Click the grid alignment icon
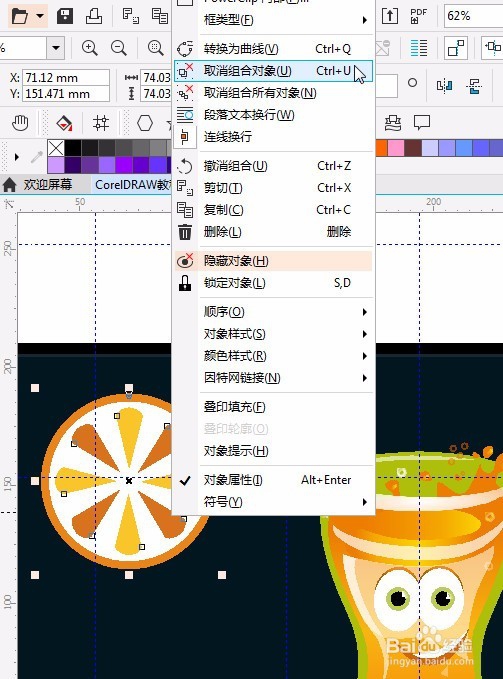Screen dimensions: 503x679 [101, 123]
